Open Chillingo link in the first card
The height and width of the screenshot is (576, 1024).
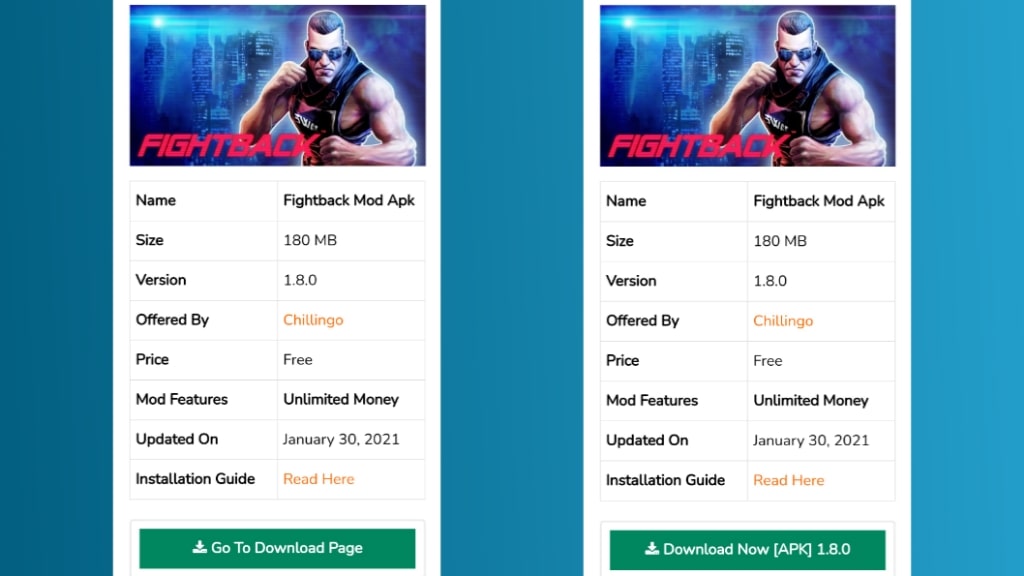313,320
